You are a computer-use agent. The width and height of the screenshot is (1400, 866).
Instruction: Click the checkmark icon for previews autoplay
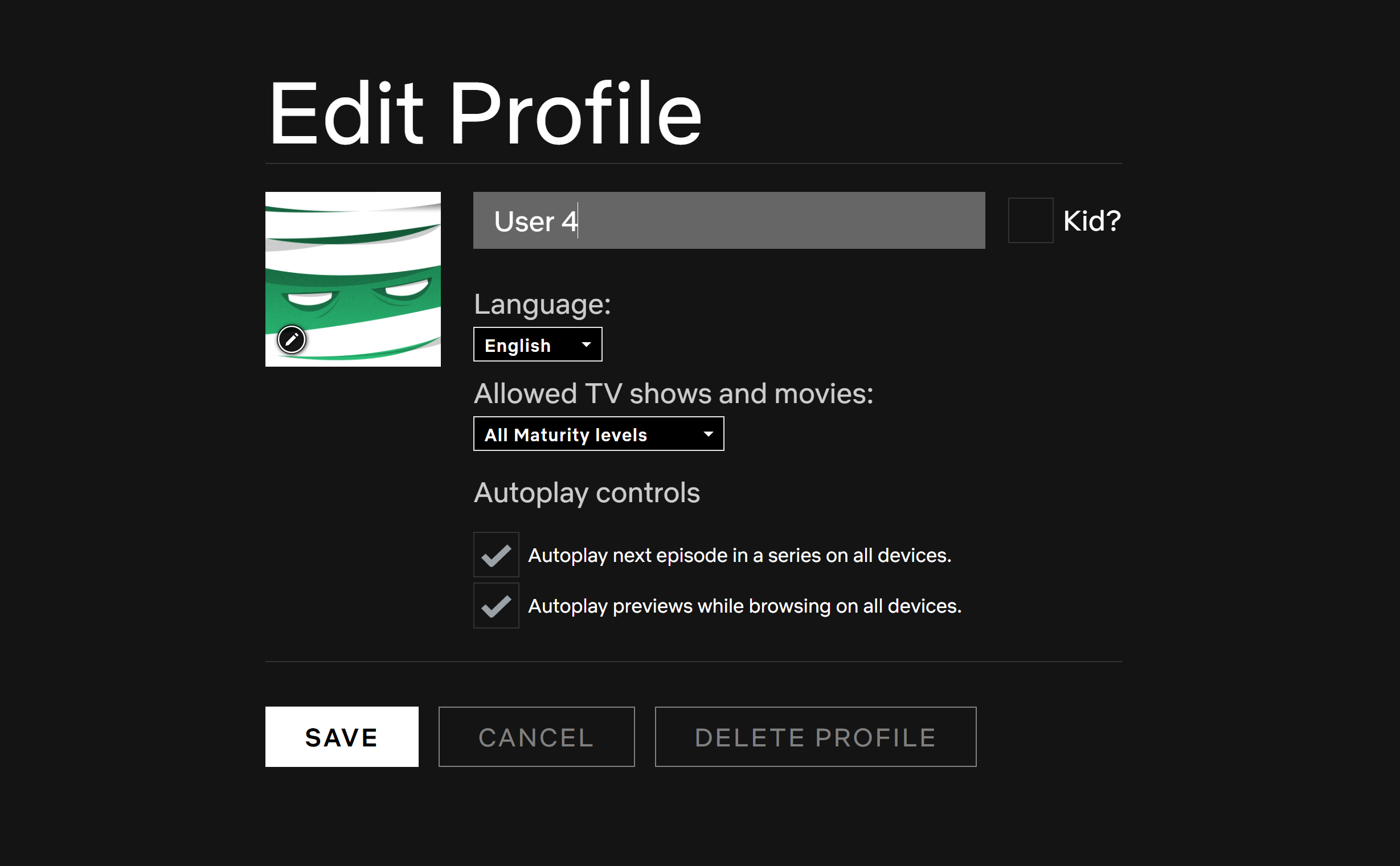pyautogui.click(x=496, y=606)
